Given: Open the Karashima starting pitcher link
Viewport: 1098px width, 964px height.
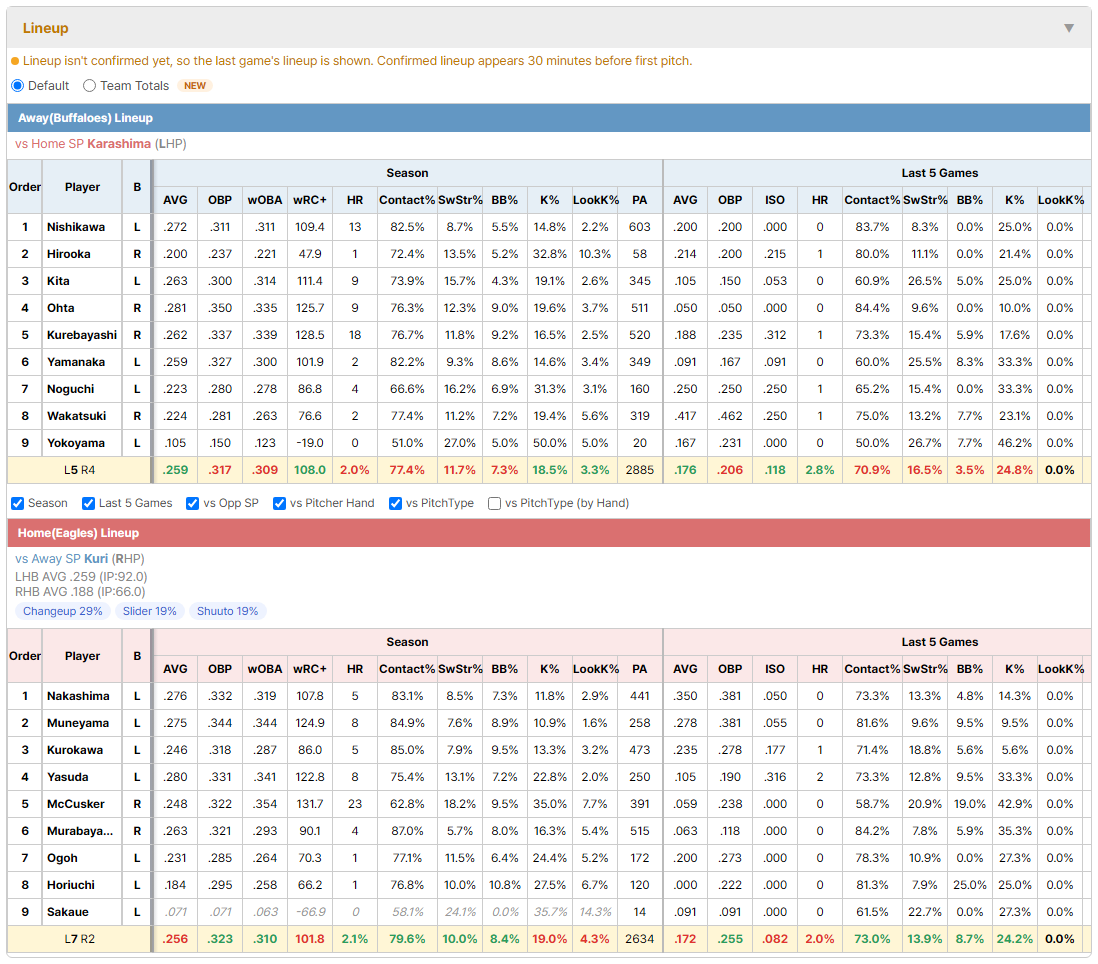Looking at the screenshot, I should 119,144.
